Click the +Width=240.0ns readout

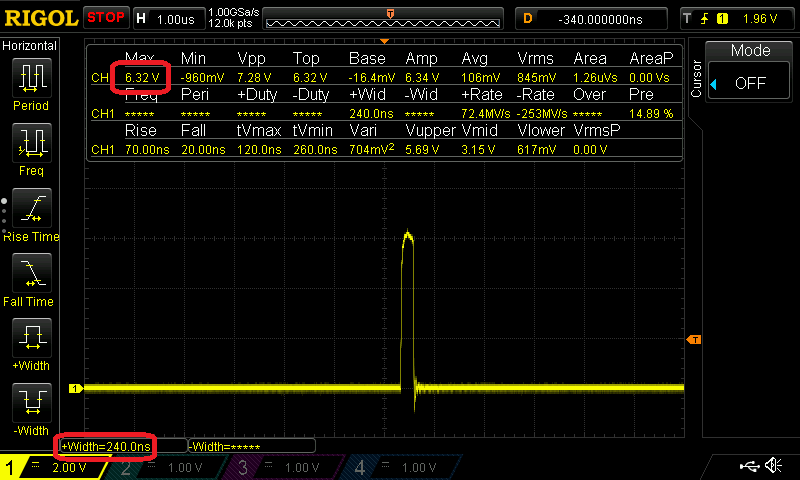tap(106, 446)
